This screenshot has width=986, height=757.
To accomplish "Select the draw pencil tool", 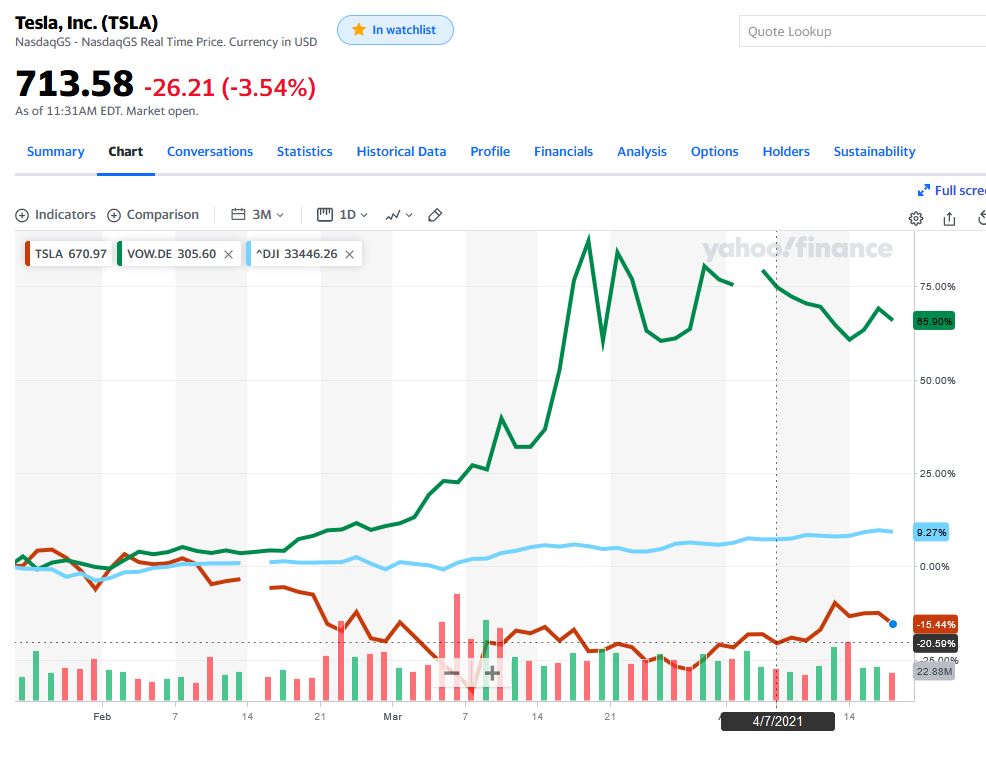I will [x=434, y=215].
